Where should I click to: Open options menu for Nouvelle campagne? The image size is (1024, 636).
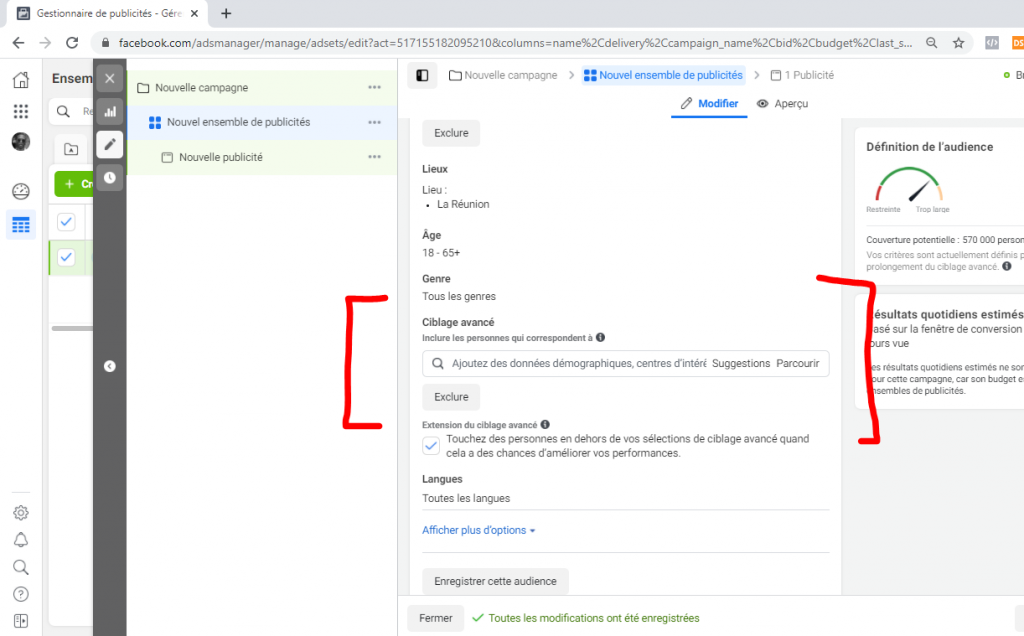(374, 88)
